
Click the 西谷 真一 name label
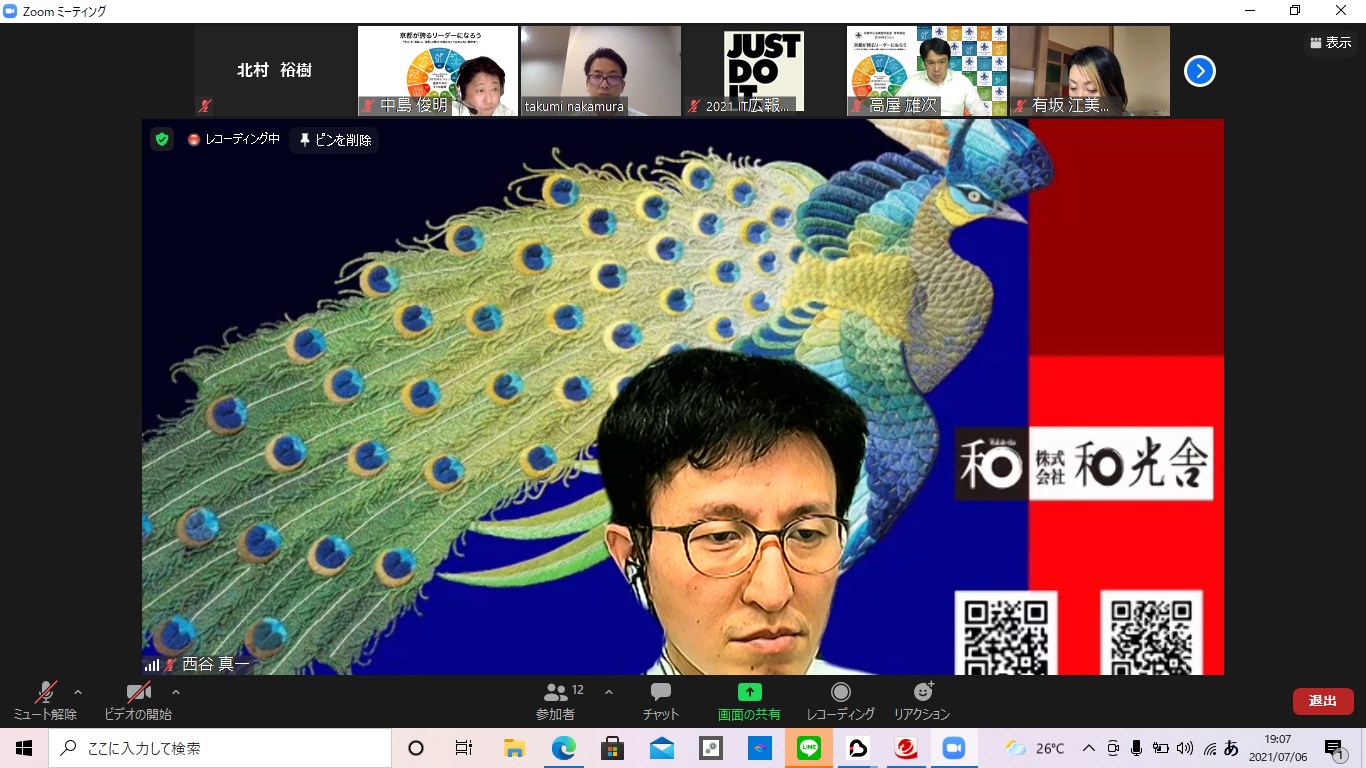click(215, 664)
